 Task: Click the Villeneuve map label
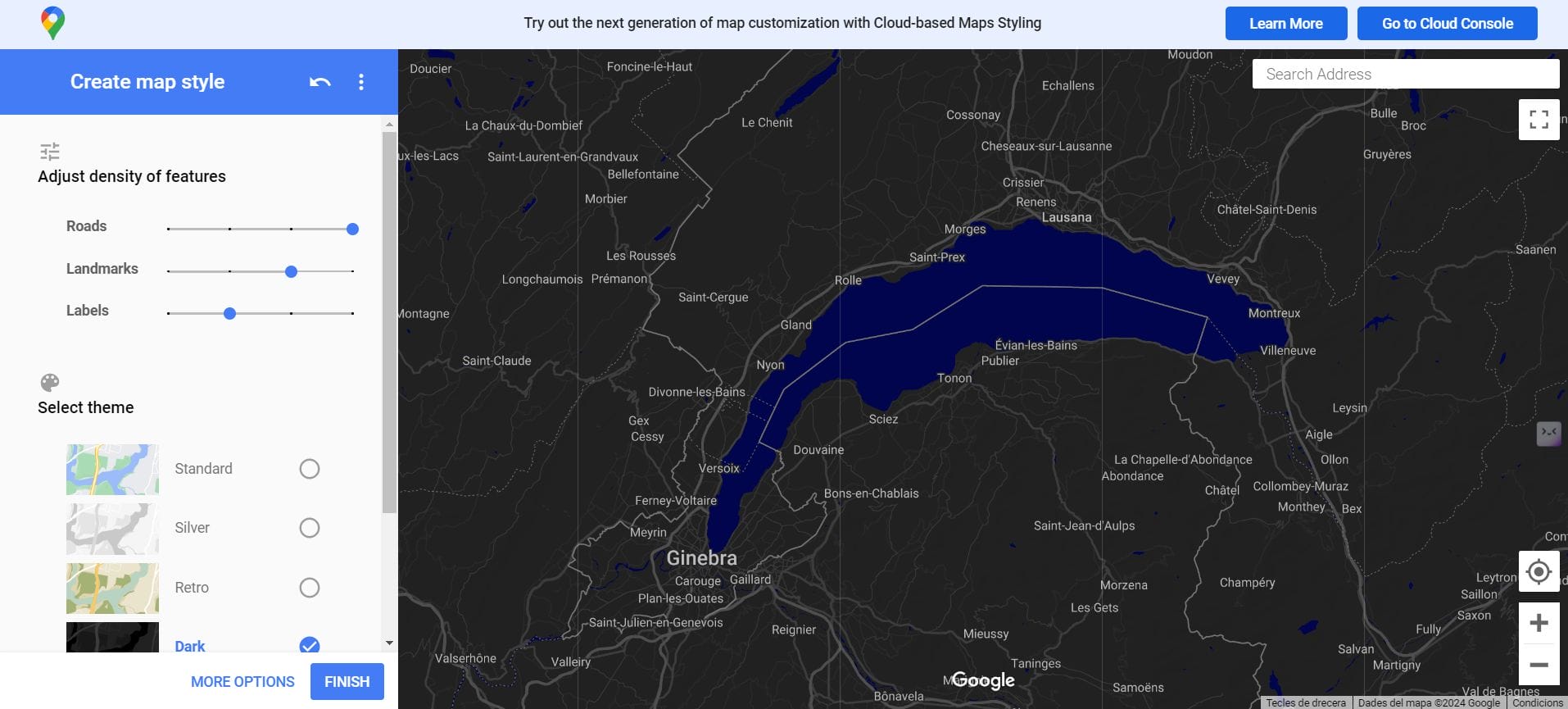click(x=1288, y=350)
